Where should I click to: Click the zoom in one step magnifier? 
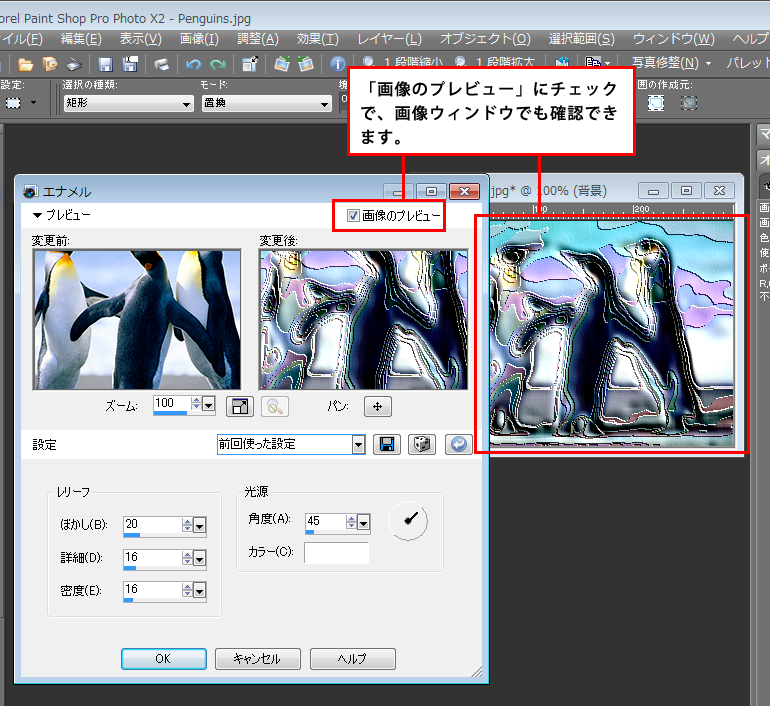pos(461,62)
